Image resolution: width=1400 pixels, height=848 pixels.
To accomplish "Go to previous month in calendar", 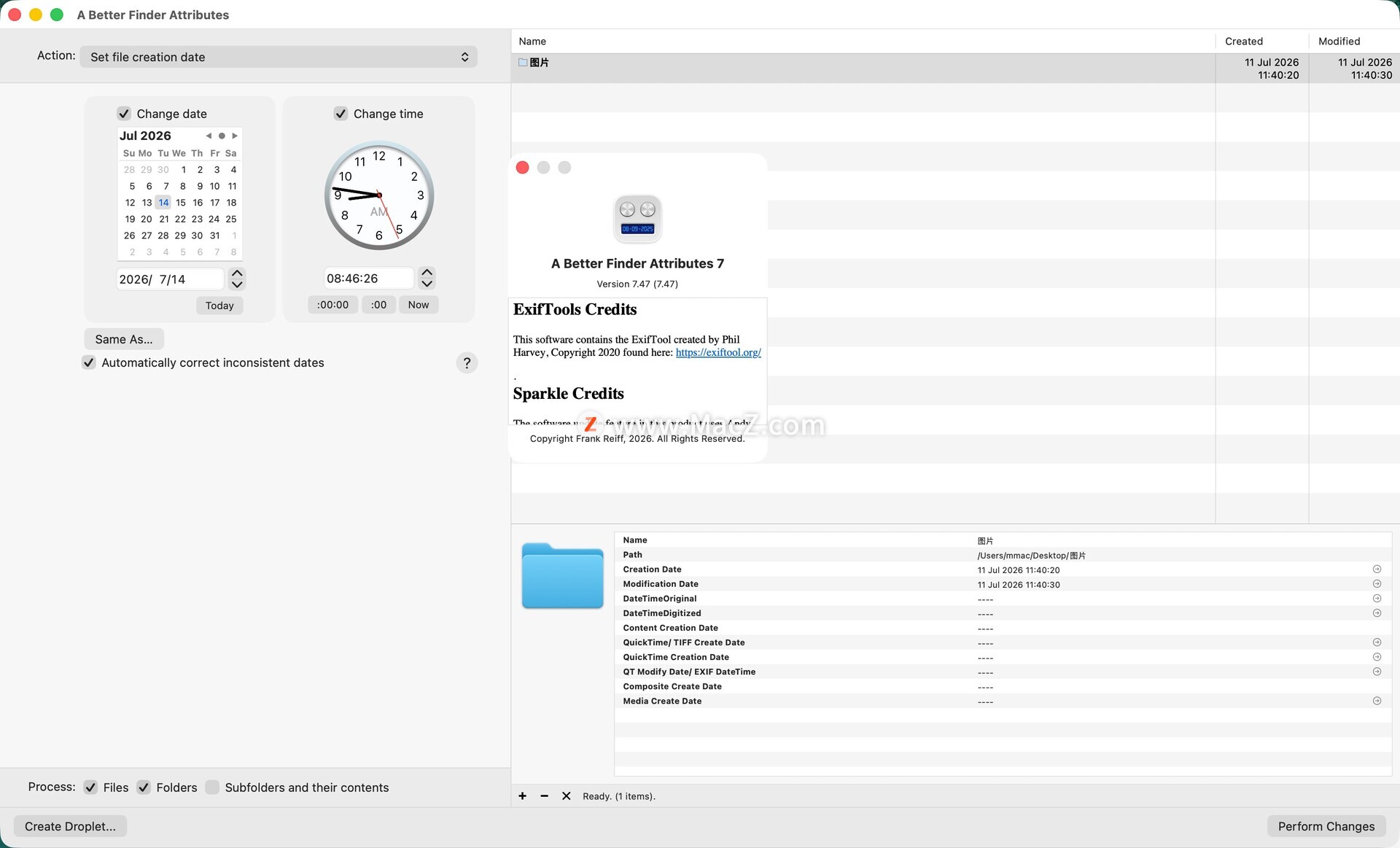I will pos(209,136).
